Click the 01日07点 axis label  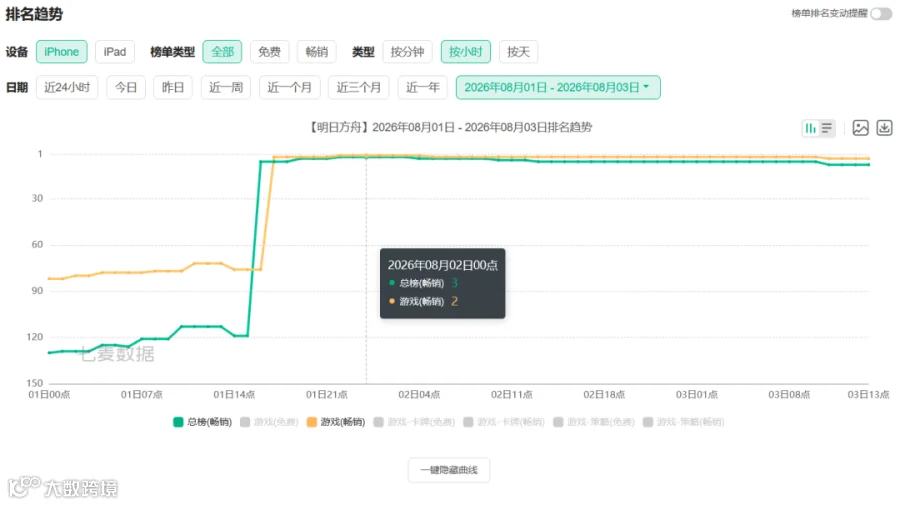142,395
